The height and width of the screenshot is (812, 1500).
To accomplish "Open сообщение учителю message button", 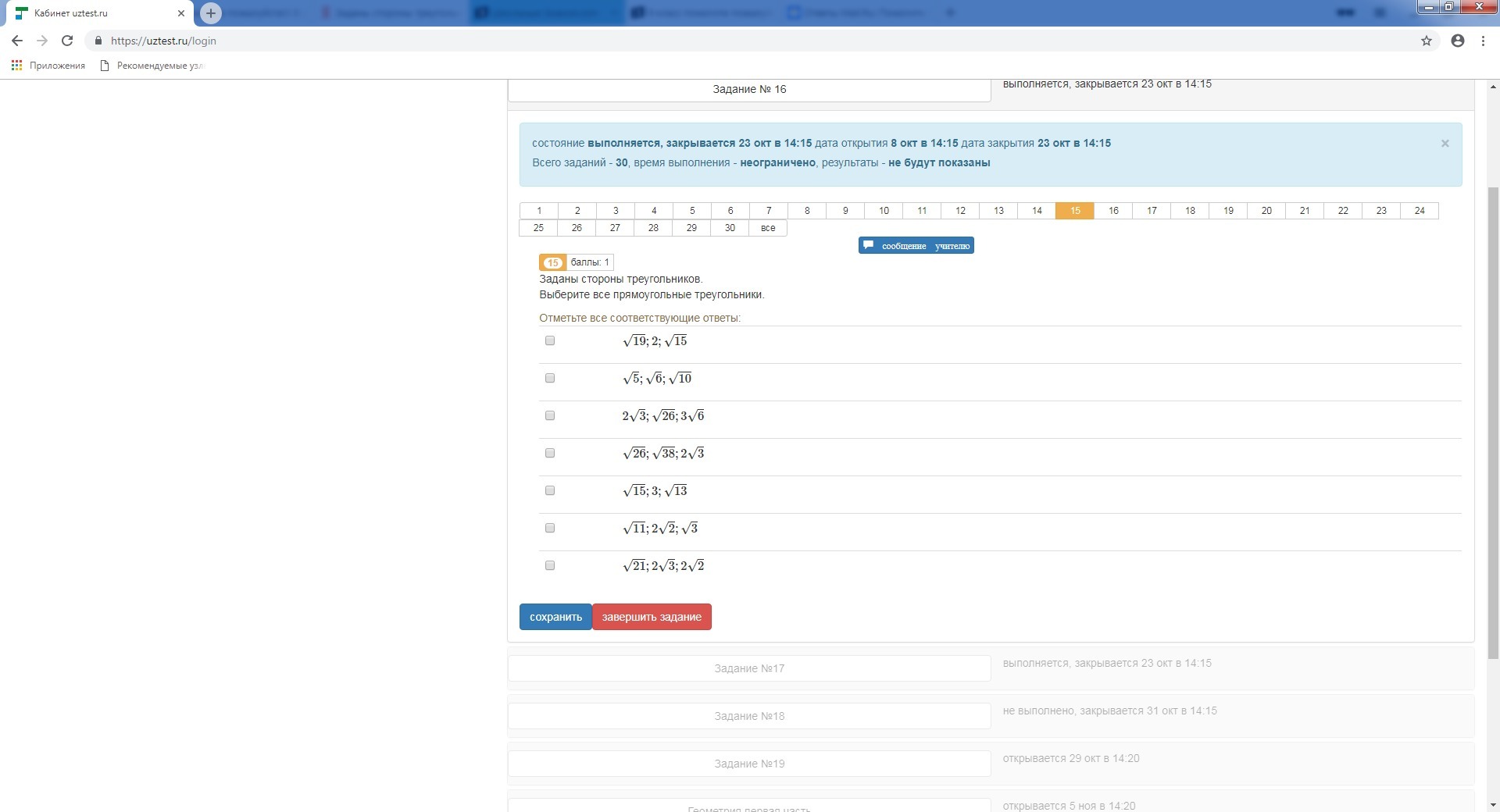I will 916,246.
